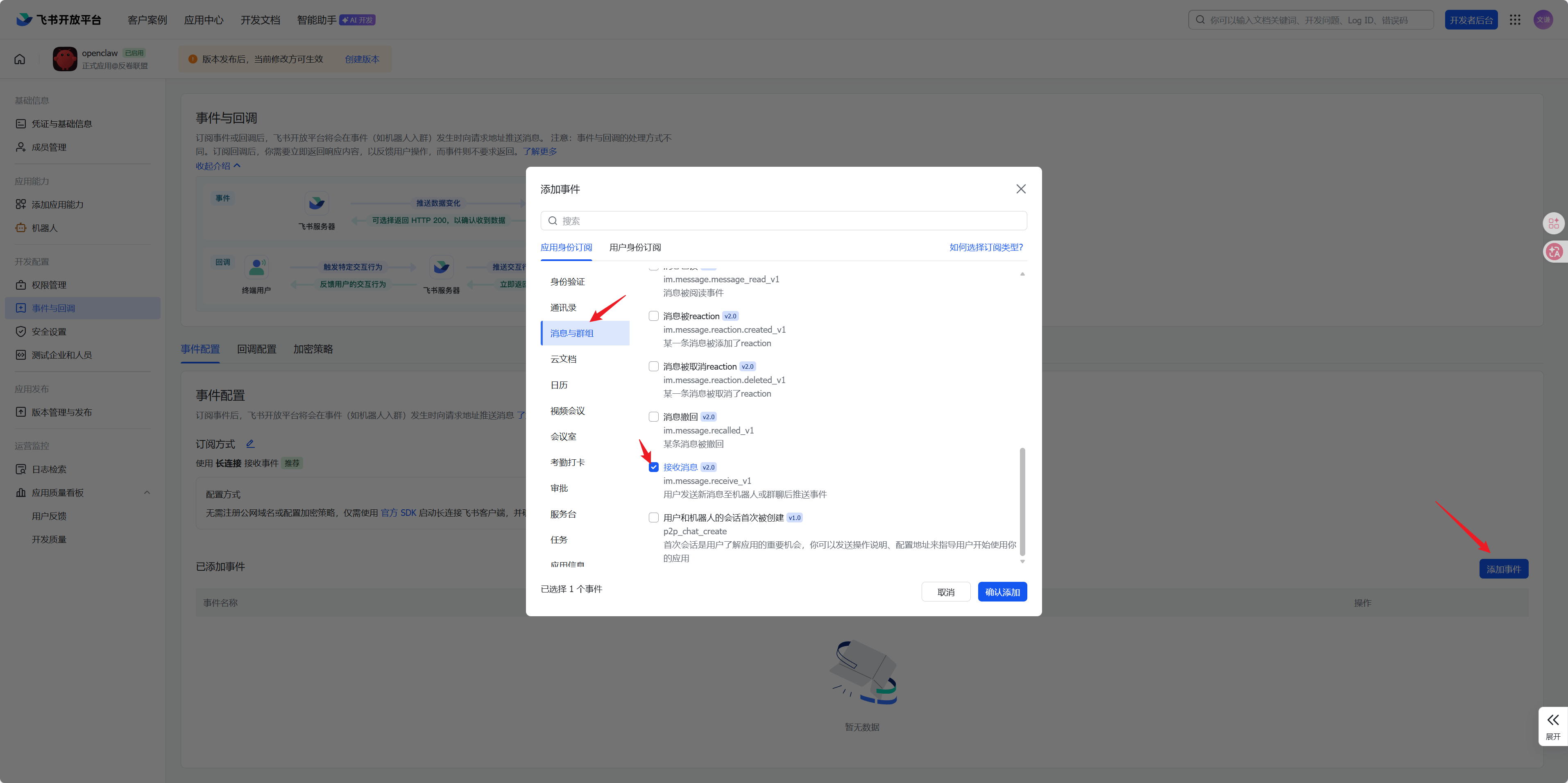
Task: Click the 日志检索 sidebar icon
Action: click(21, 470)
